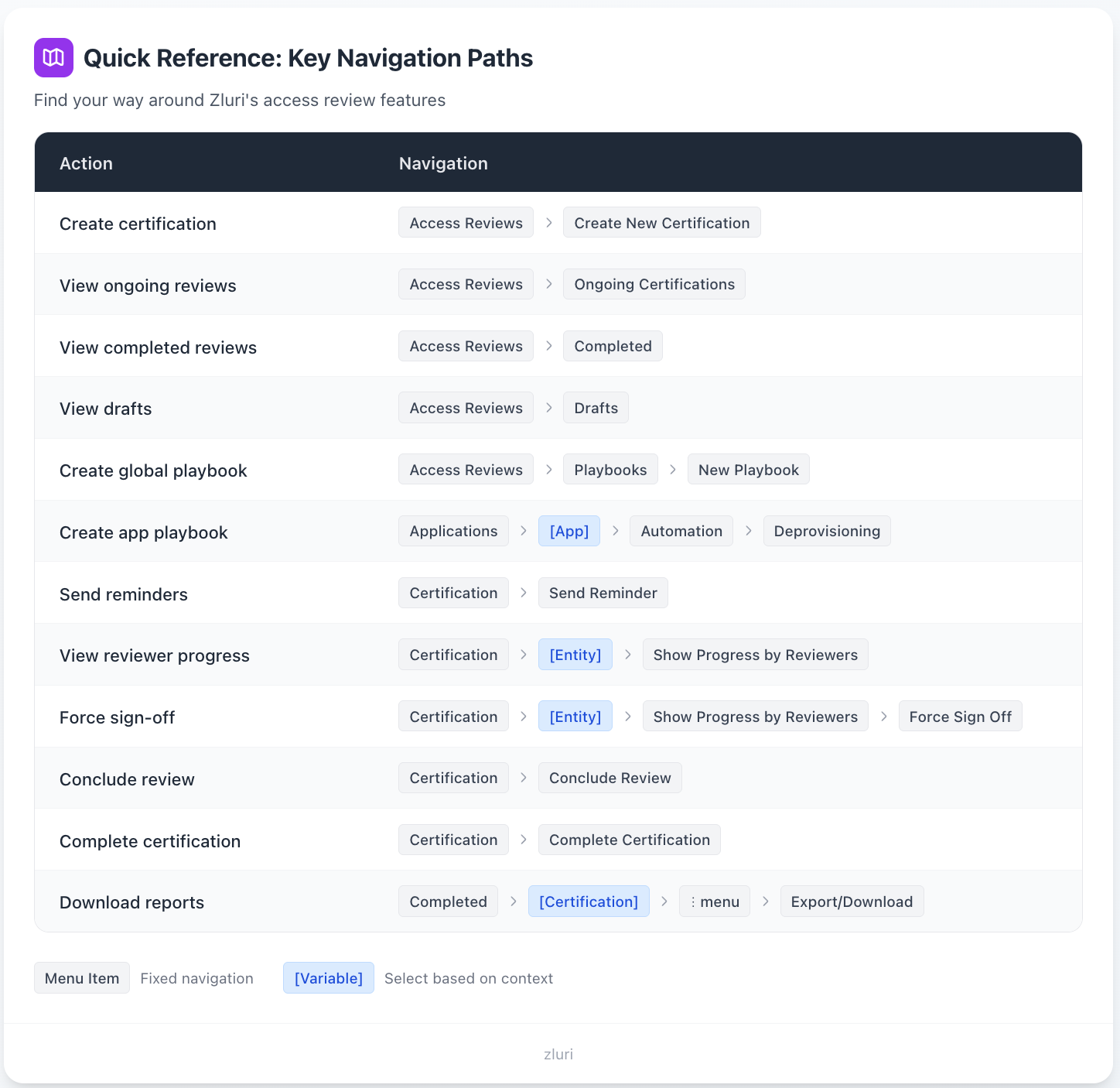Click the Conclude Review chip
Viewport: 1120px width, 1088px height.
tap(610, 778)
